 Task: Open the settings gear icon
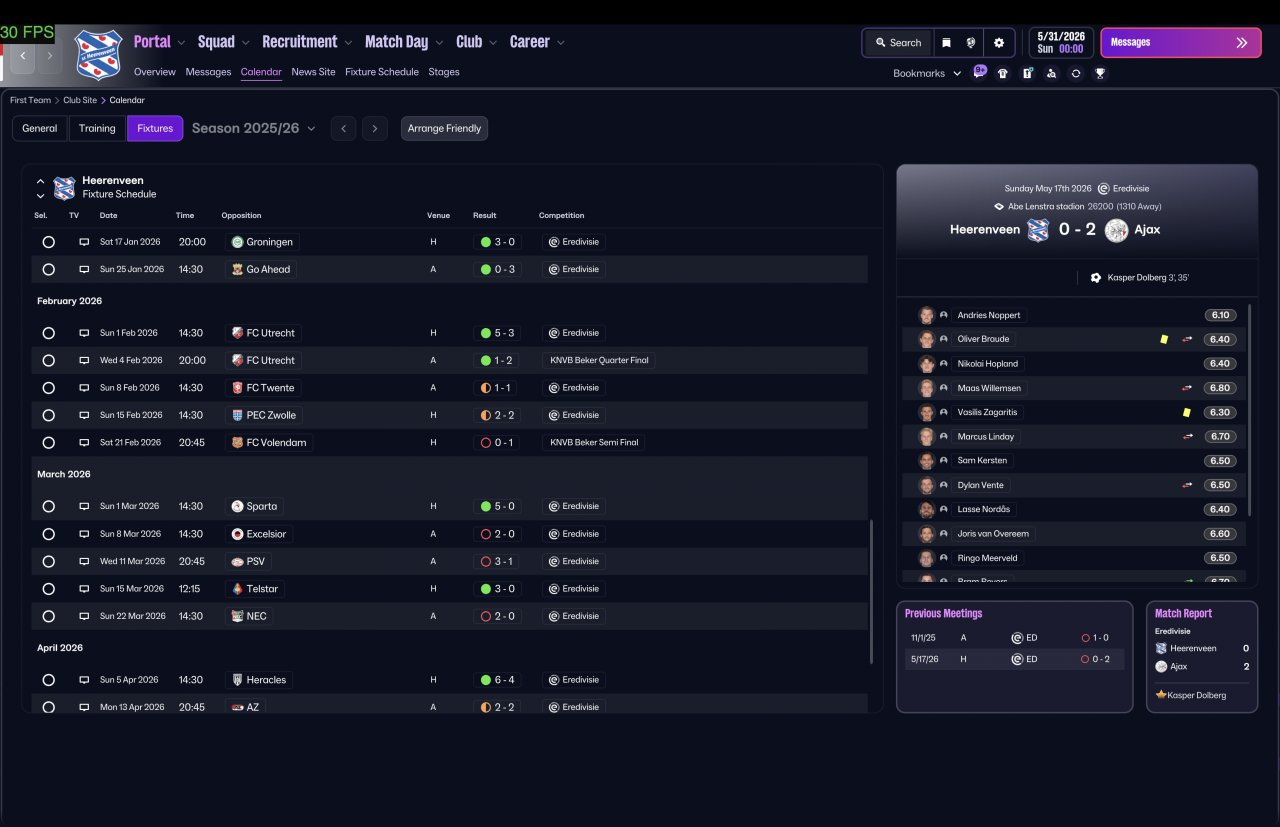tap(998, 43)
